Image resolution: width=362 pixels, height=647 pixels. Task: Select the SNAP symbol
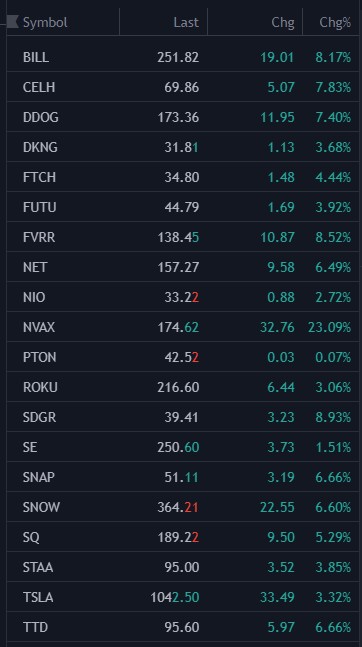point(183,477)
